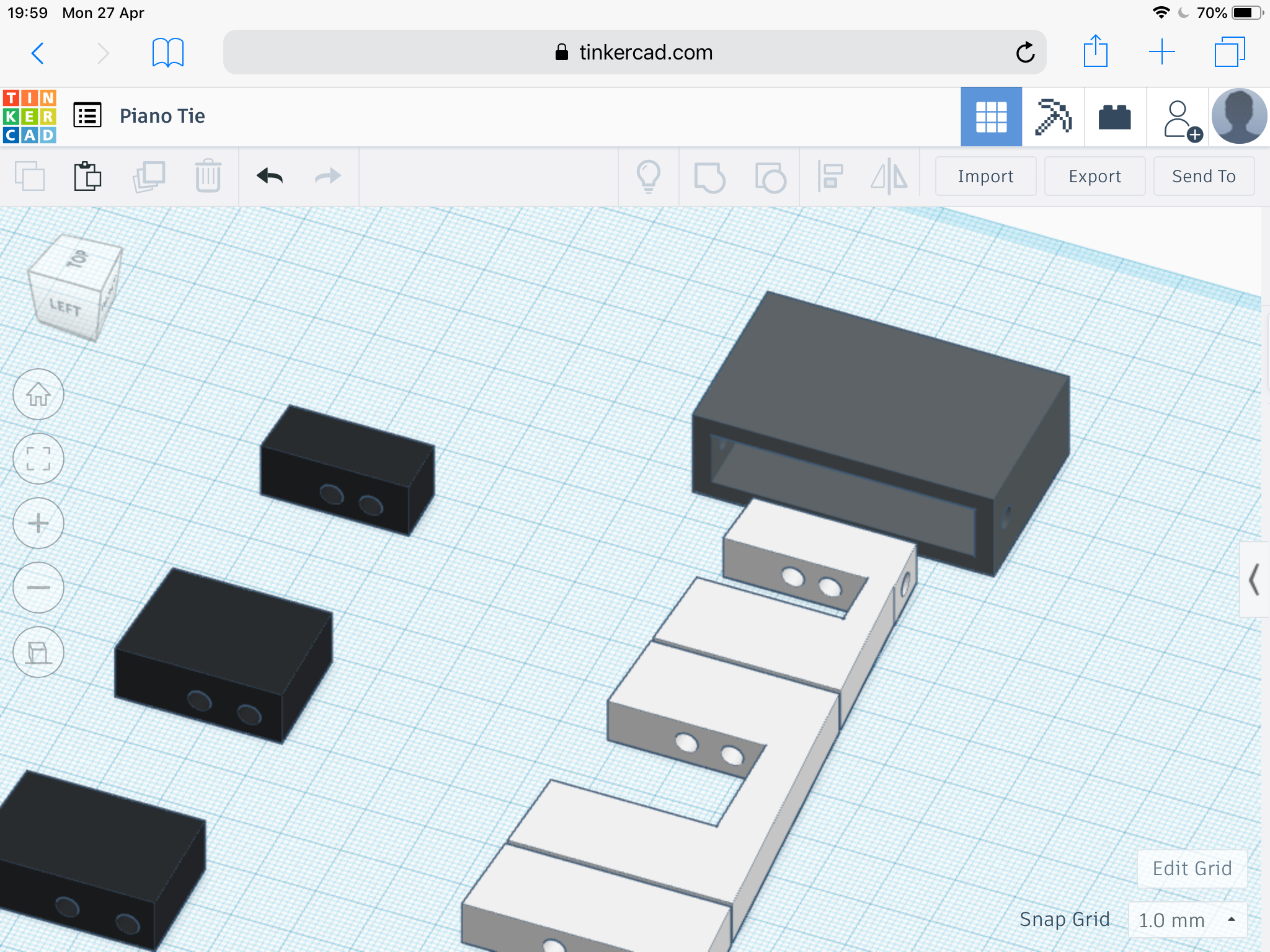Undo the last action

point(270,177)
